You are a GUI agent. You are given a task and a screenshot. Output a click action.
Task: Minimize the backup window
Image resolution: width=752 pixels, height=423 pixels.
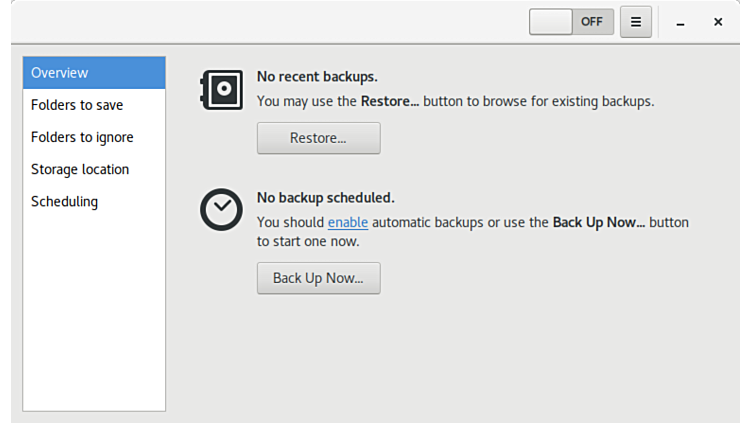pos(681,22)
